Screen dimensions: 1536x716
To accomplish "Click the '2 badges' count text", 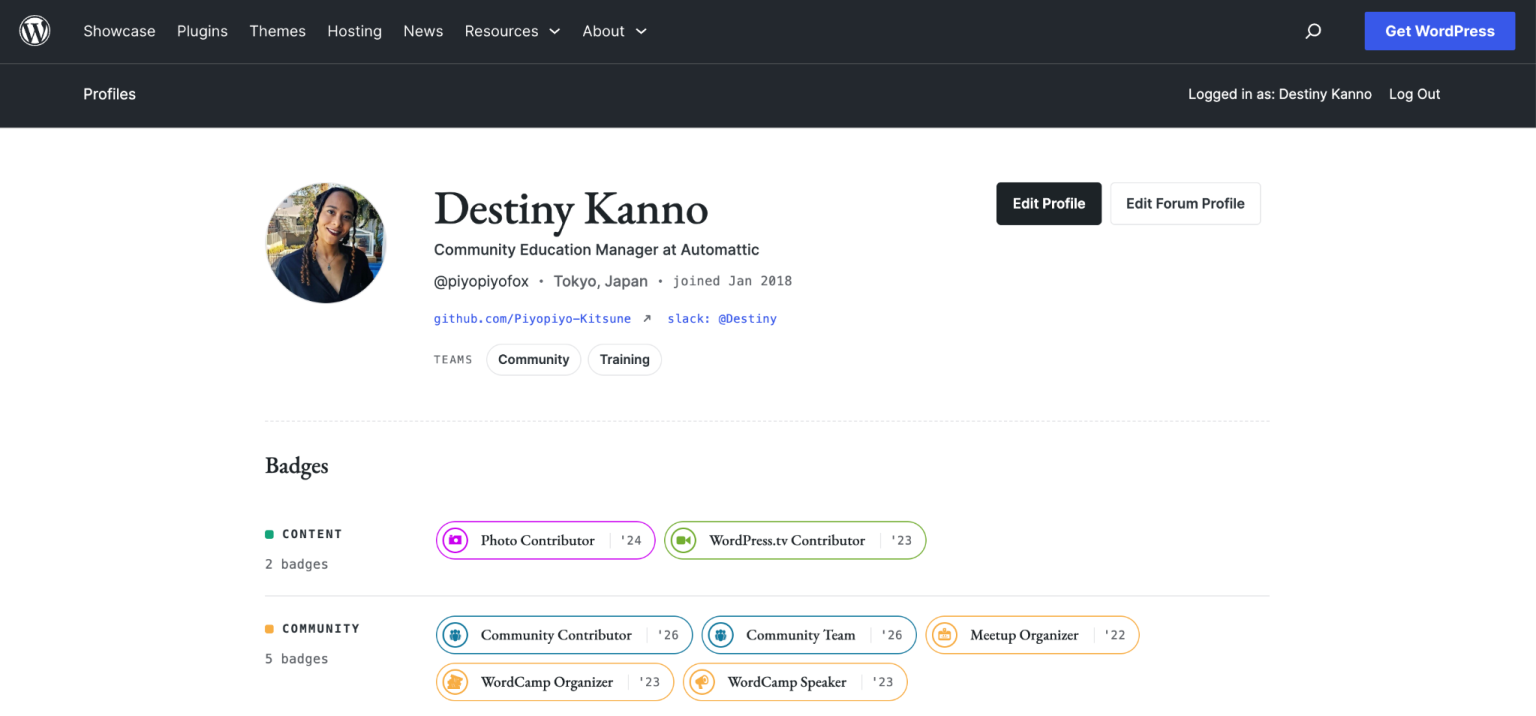I will [297, 564].
